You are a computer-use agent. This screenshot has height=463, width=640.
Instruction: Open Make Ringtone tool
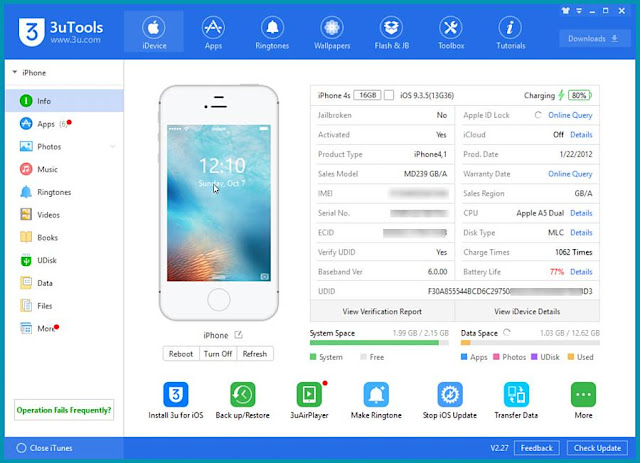pos(376,401)
